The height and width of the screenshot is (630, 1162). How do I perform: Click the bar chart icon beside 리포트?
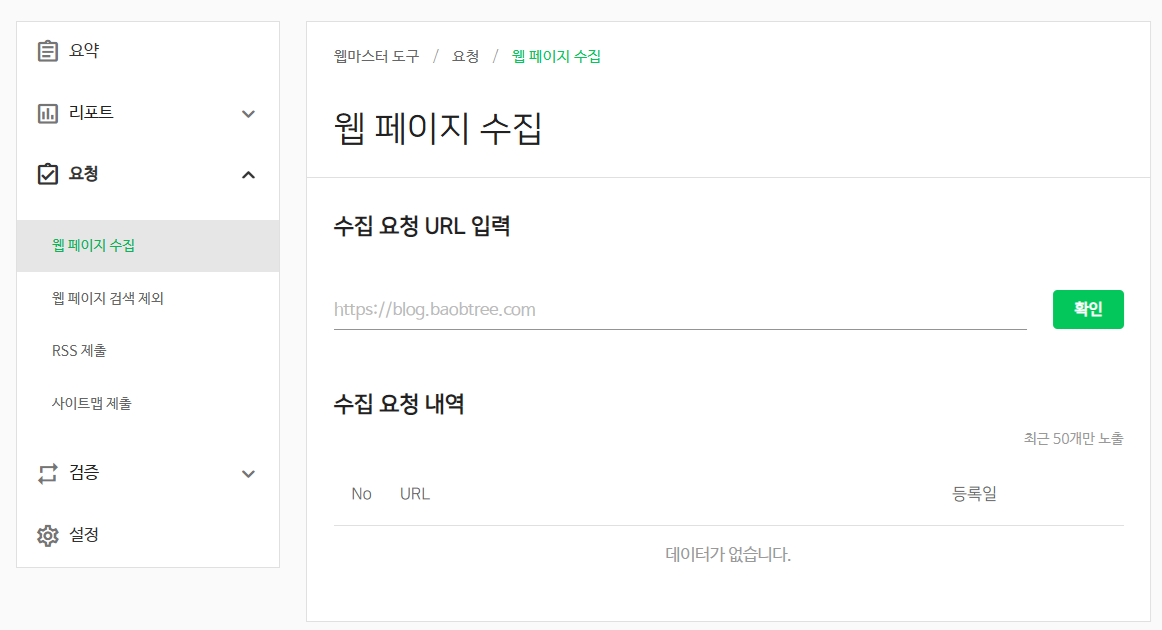tap(47, 112)
